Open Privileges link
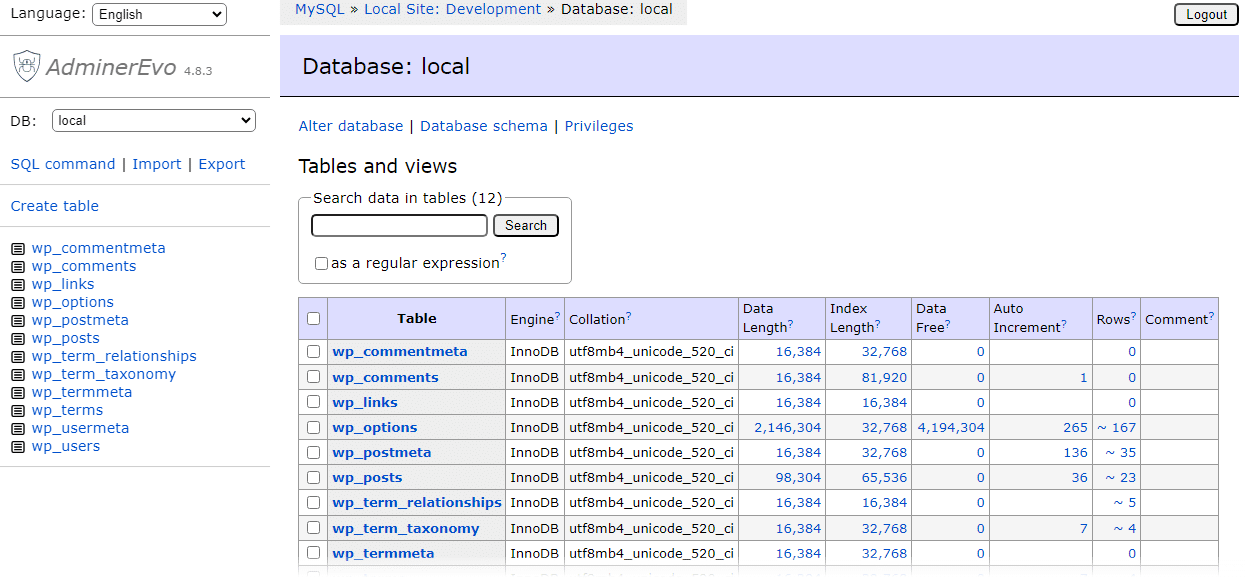The height and width of the screenshot is (578, 1245). point(599,126)
